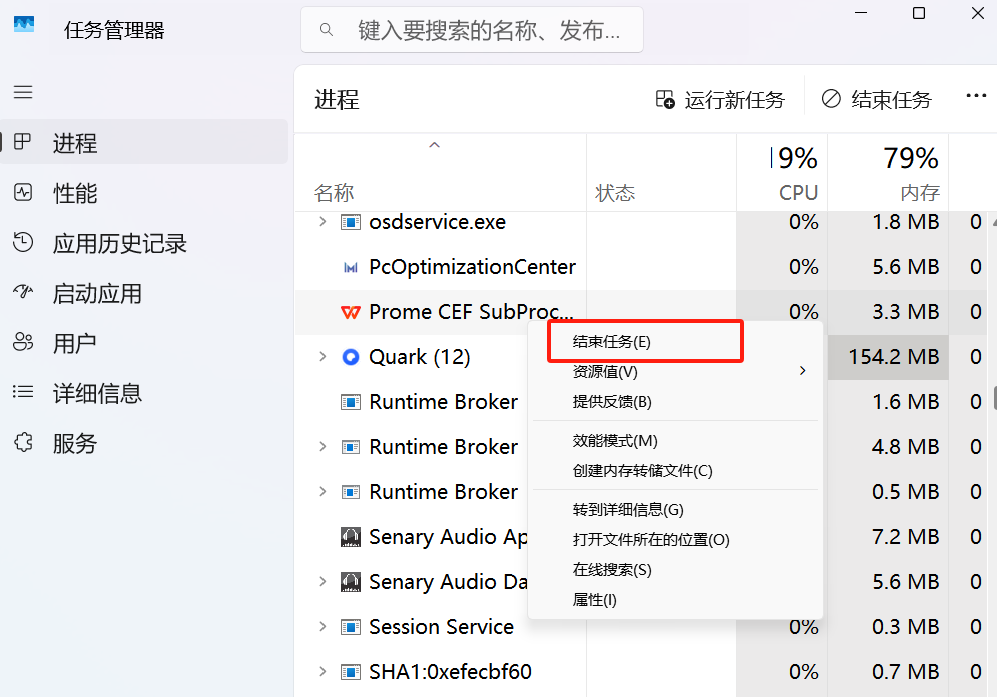
Task: Open 应用历史记录 app history page
Action: [x=119, y=243]
